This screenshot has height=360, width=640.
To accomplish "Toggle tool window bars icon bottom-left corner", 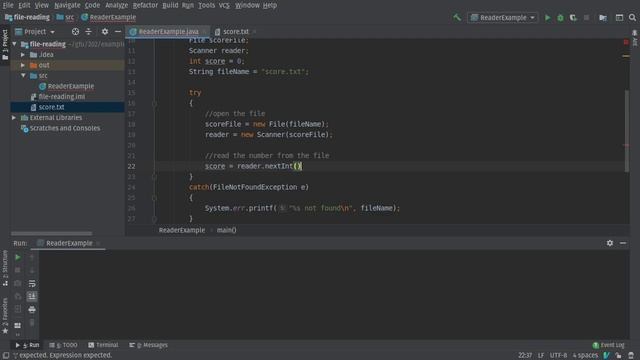I will [x=6, y=356].
